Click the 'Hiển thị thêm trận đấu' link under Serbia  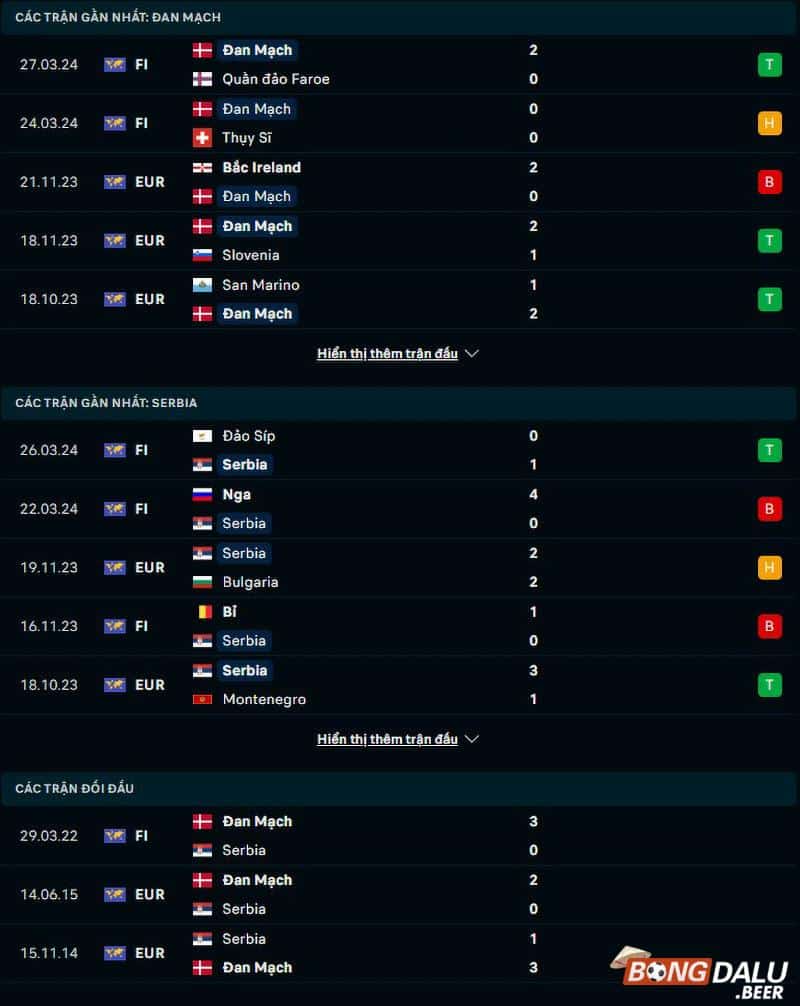387,739
